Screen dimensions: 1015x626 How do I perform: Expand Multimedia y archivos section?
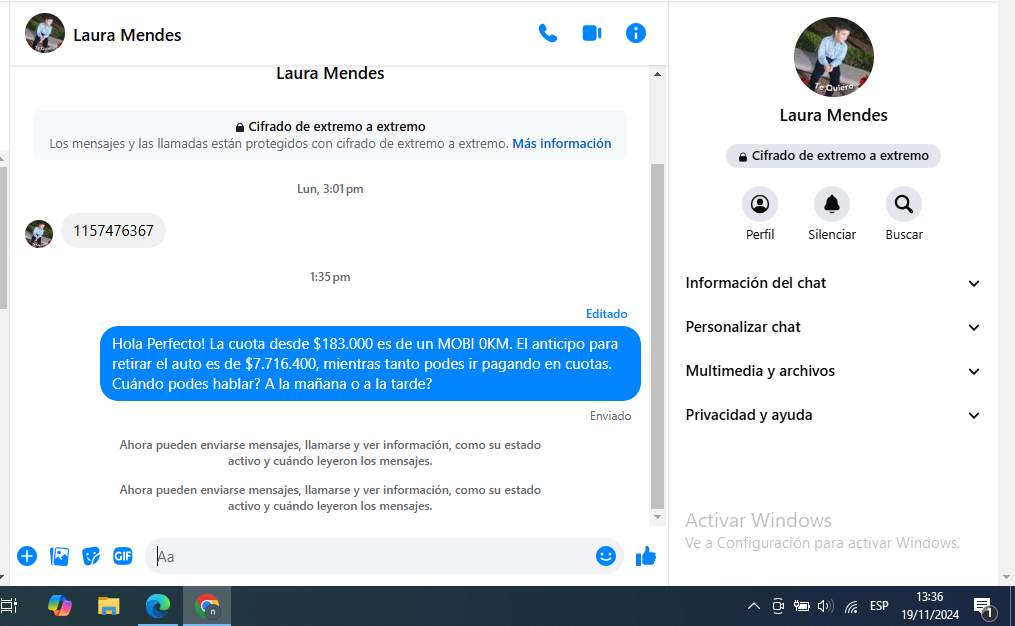pyautogui.click(x=832, y=371)
